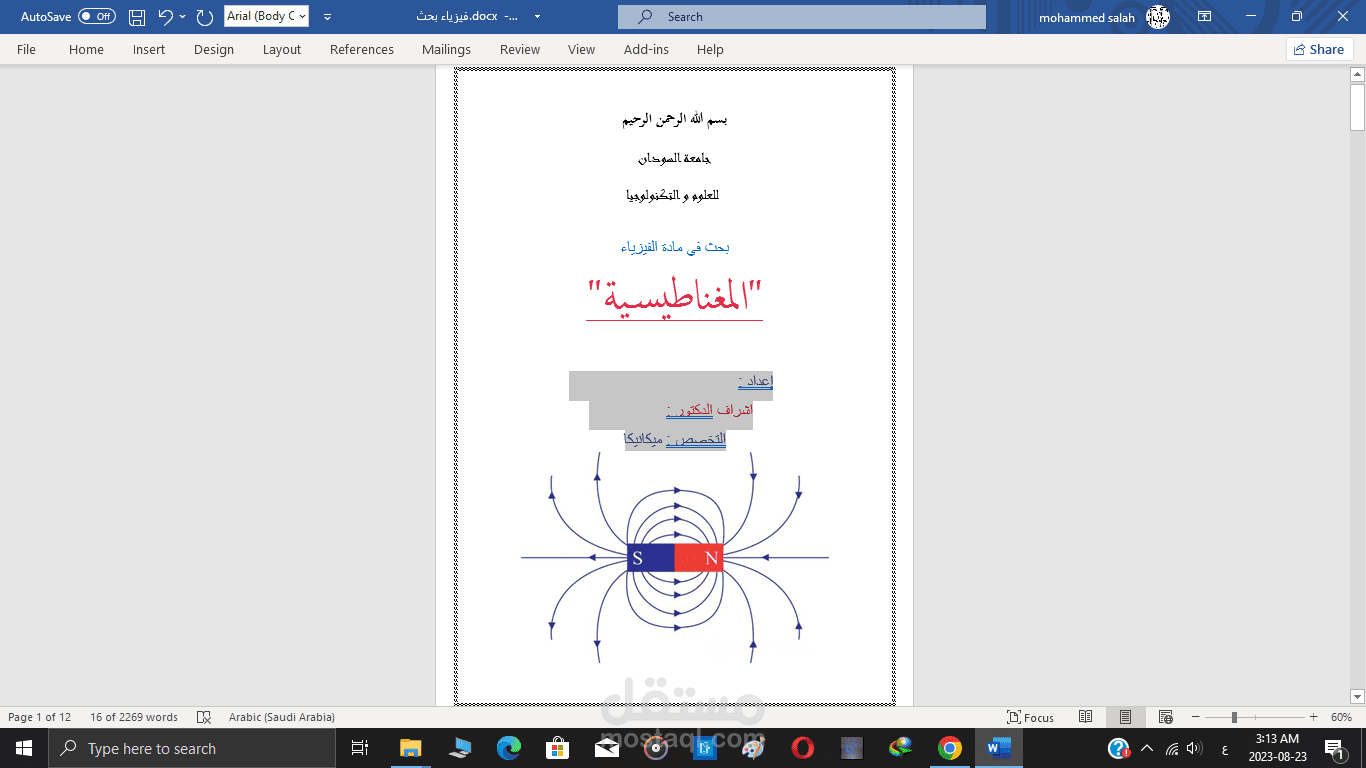Click the mohammed salah account avatar
This screenshot has height=768, width=1366.
point(1158,17)
